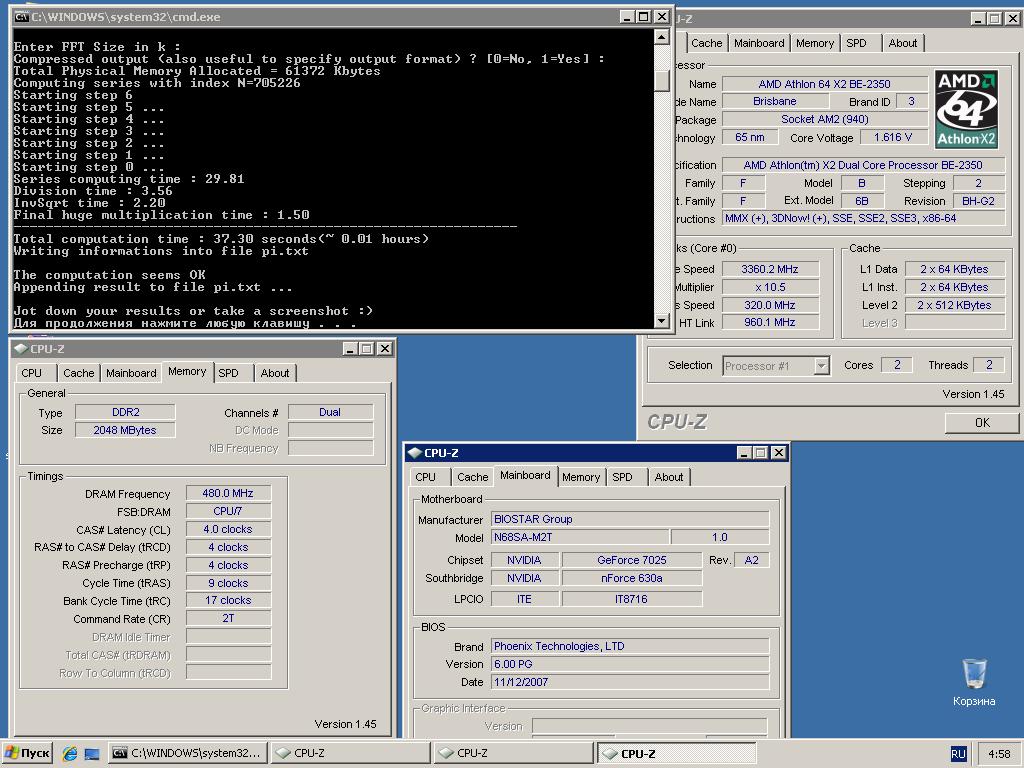Activate first CPU-Z taskbar button
Viewport: 1024px width, 768px height.
coord(349,754)
